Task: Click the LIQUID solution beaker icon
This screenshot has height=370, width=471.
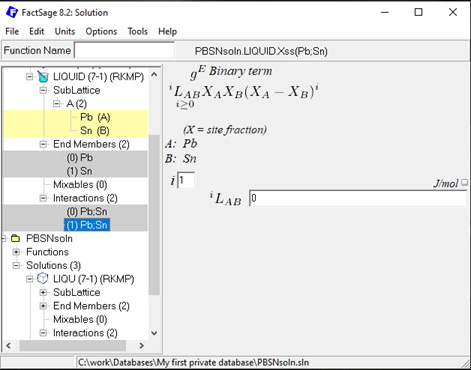Action: point(43,77)
